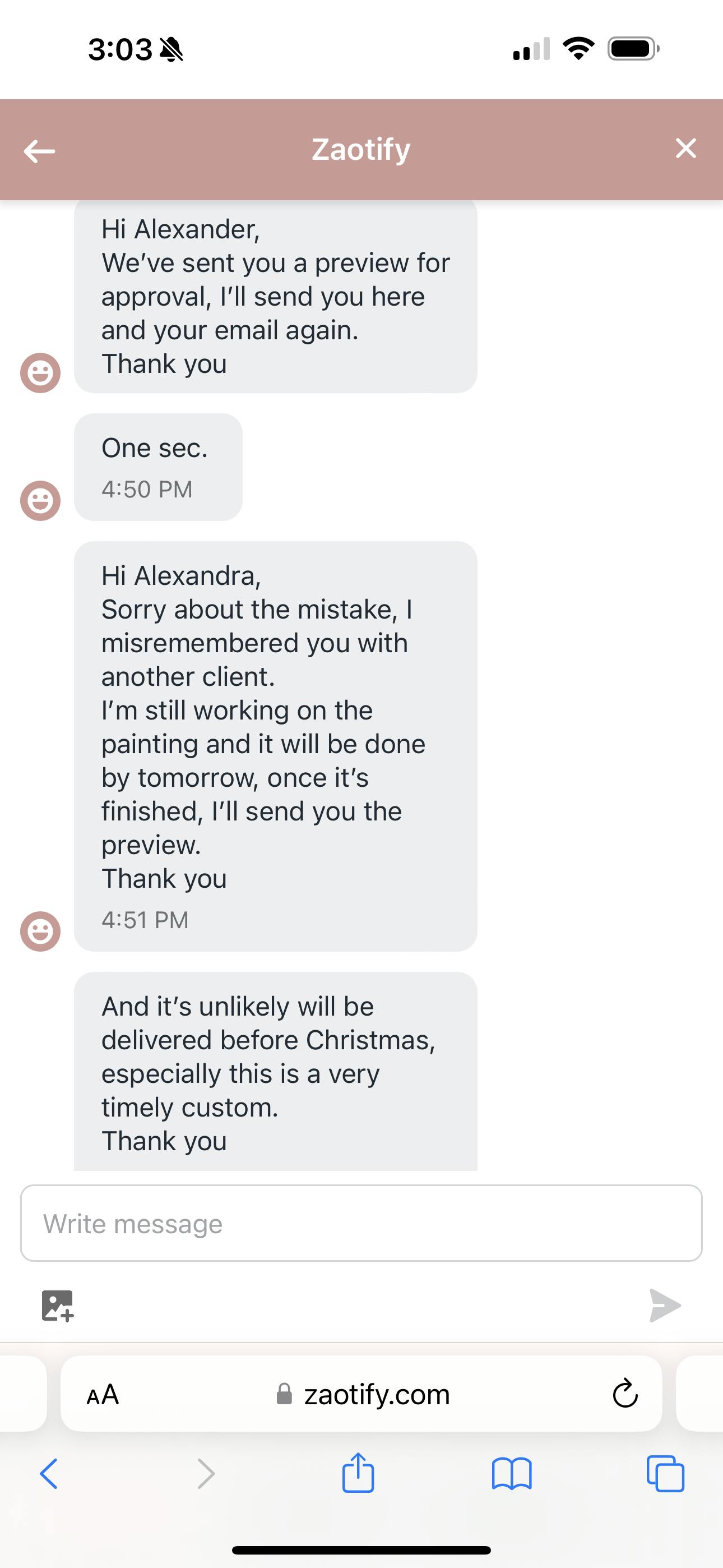Reload the zaotify.com page
This screenshot has width=723, height=1568.
624,1394
